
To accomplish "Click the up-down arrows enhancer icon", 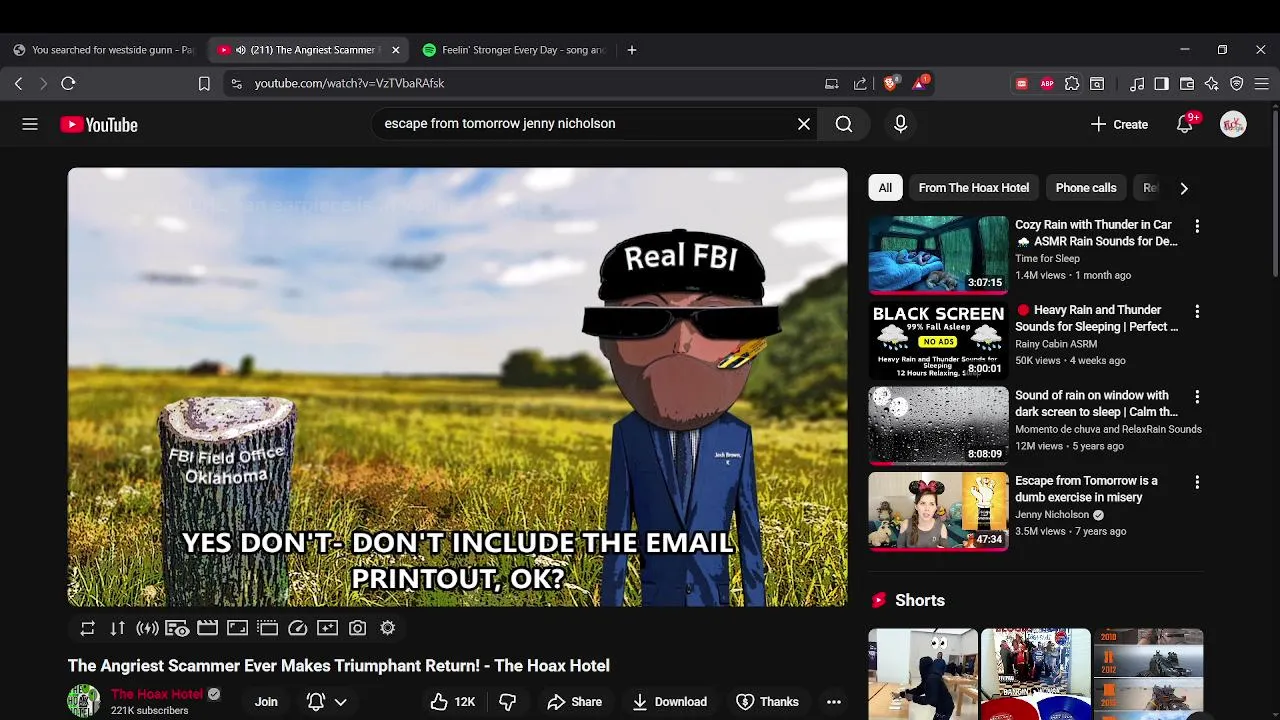I will point(118,628).
